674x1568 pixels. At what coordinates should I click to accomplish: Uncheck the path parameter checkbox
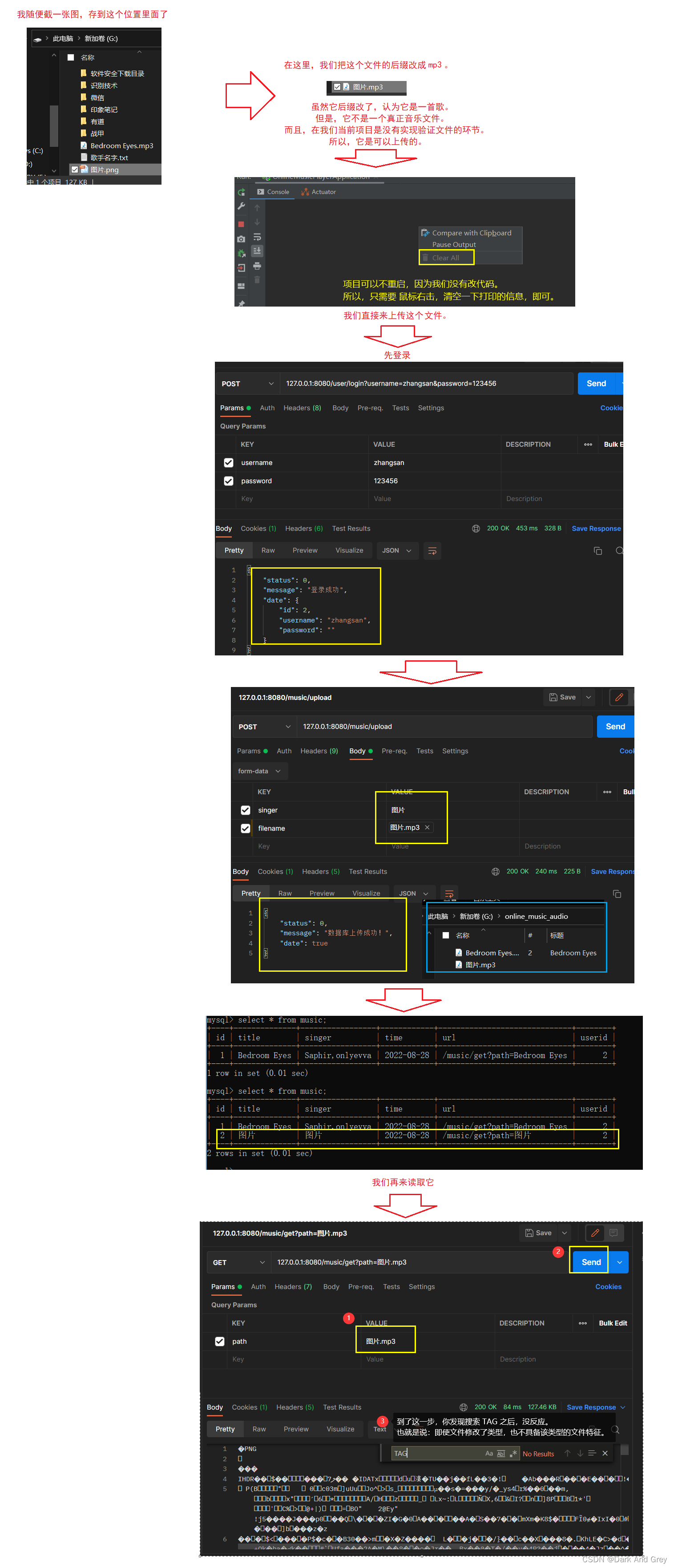[x=220, y=1342]
